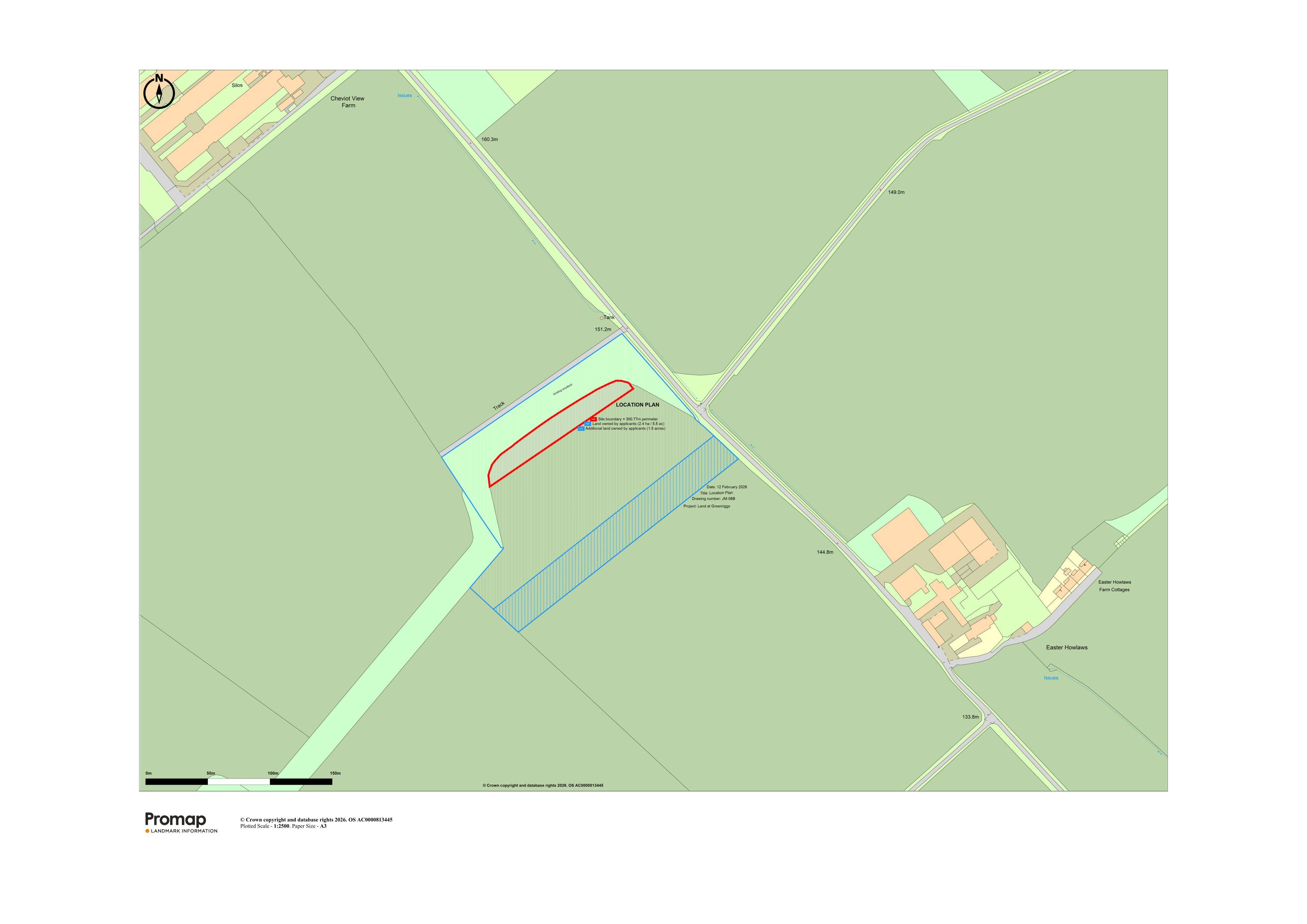This screenshot has width=1307, height=924.
Task: Click the "Cheviot View Farm" label
Action: [x=347, y=102]
